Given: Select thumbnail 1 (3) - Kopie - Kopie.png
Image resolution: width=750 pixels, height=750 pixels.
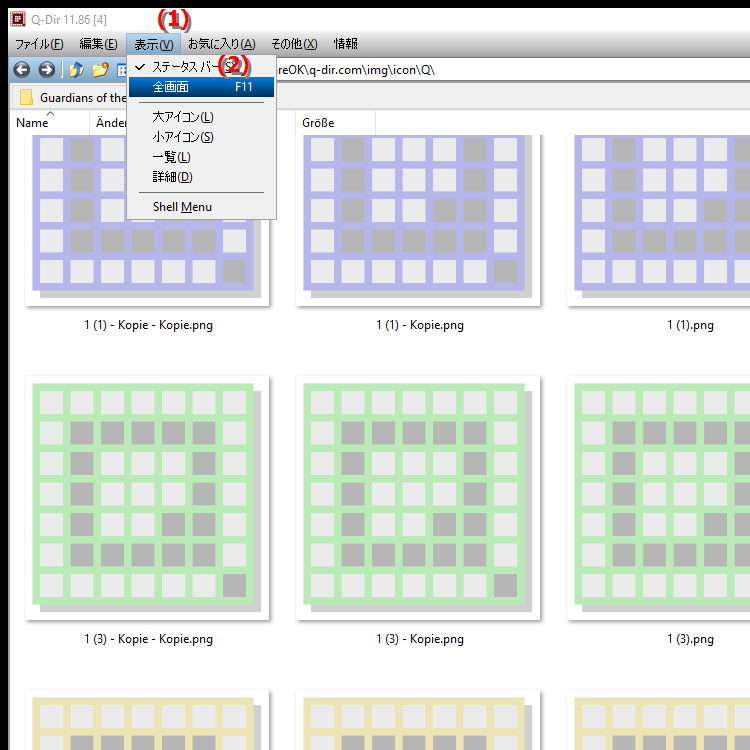Looking at the screenshot, I should 147,498.
